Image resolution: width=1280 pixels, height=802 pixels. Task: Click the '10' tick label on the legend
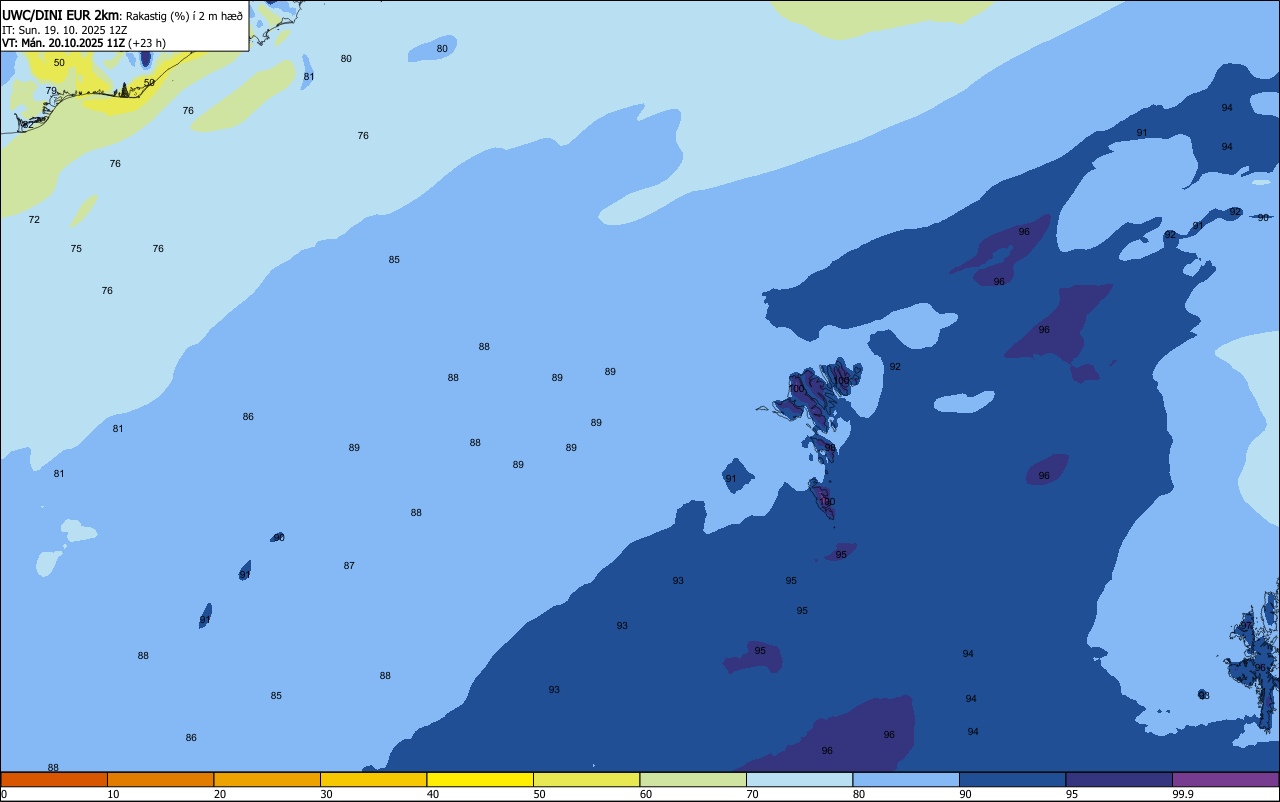pyautogui.click(x=113, y=794)
